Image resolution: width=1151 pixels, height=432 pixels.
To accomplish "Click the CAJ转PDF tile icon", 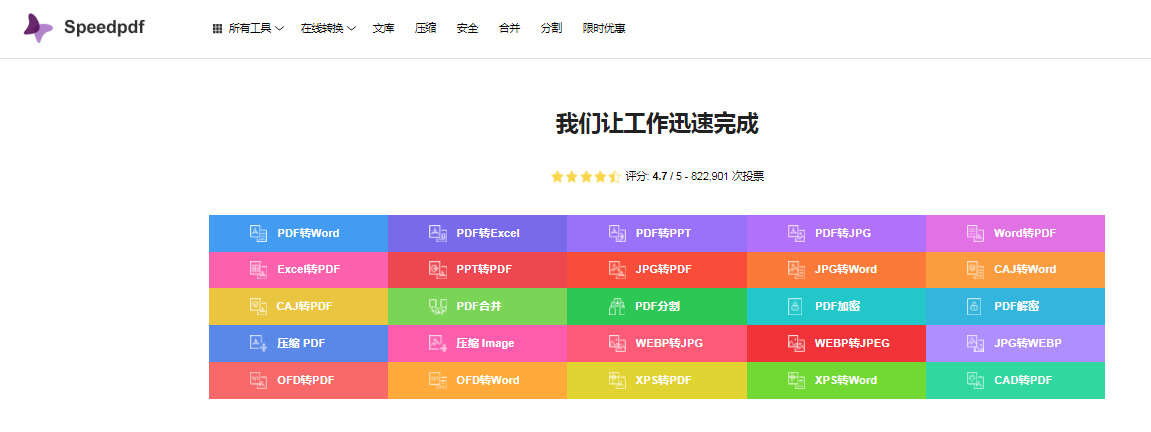I will [x=258, y=306].
